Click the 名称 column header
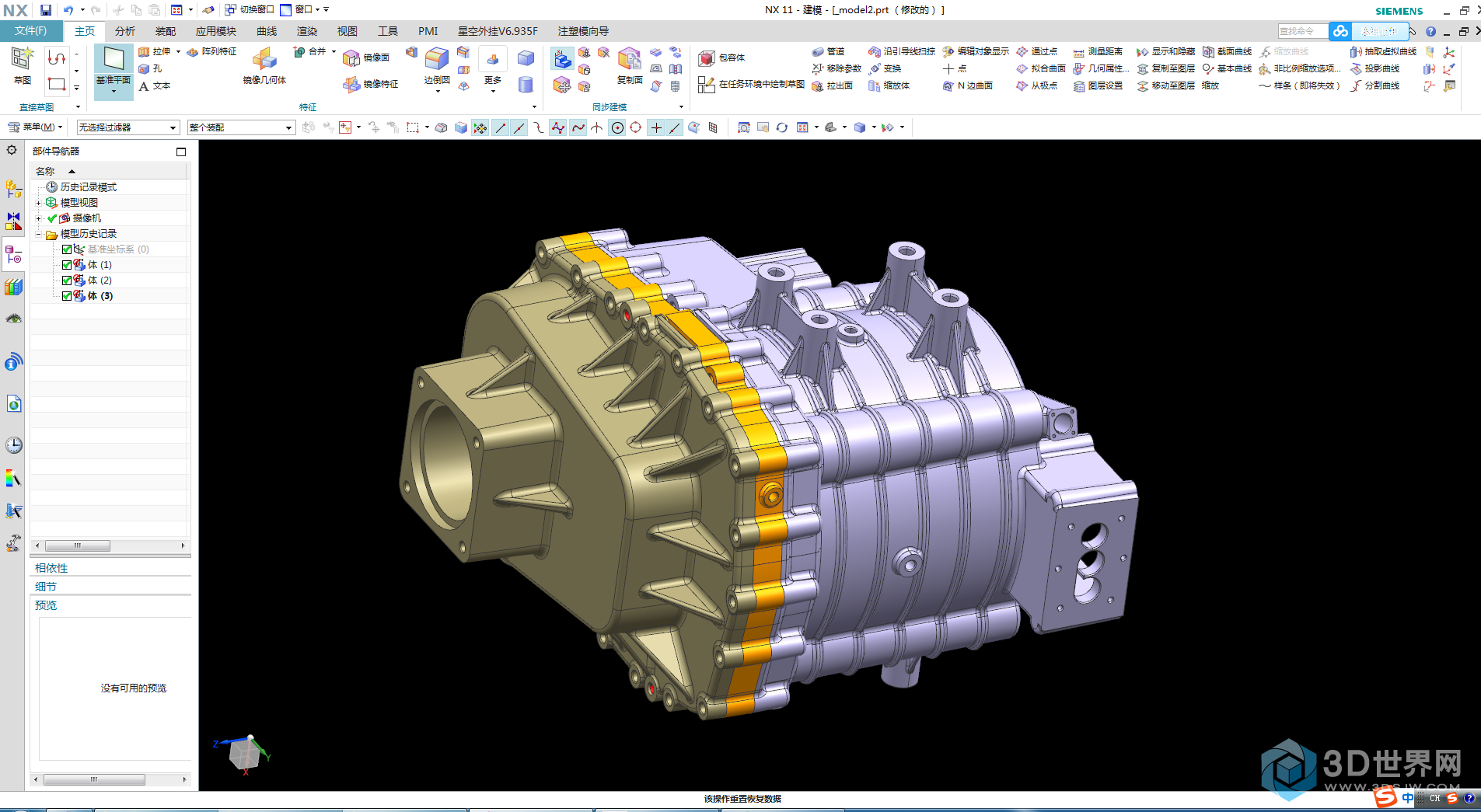This screenshot has width=1481, height=812. [x=109, y=171]
